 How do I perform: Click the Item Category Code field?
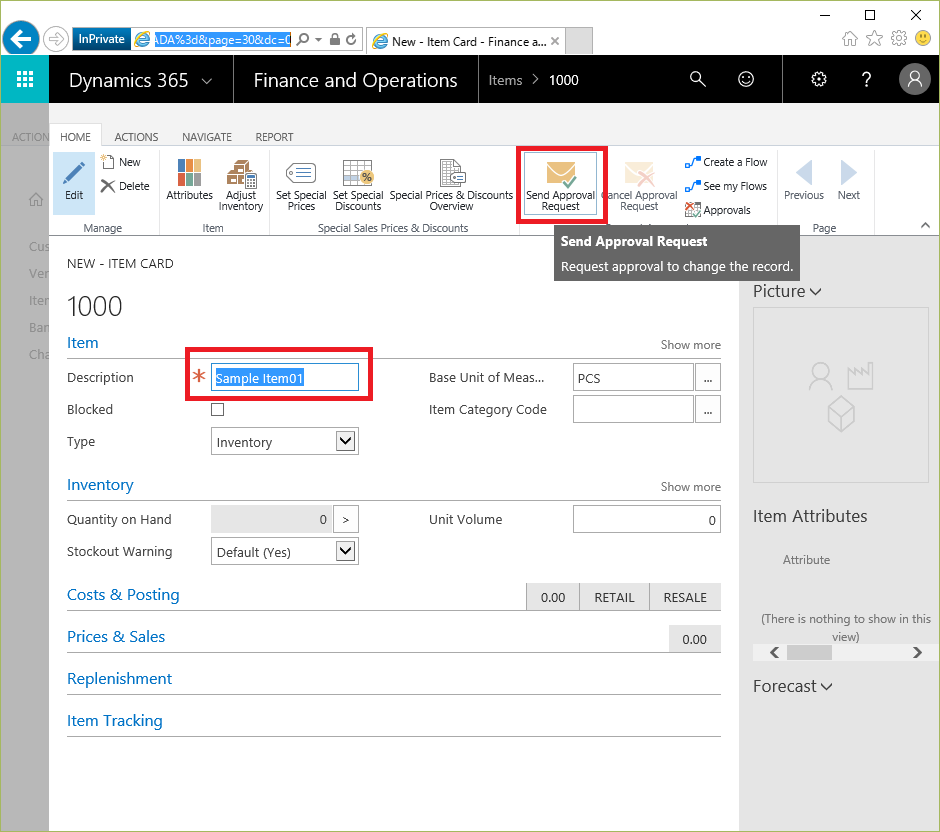(633, 409)
